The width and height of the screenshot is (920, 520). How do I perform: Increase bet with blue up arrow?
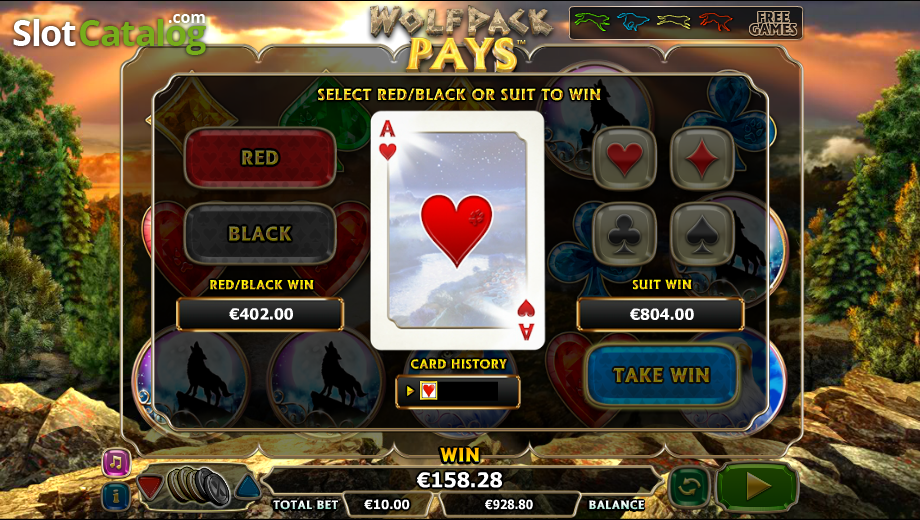[248, 487]
